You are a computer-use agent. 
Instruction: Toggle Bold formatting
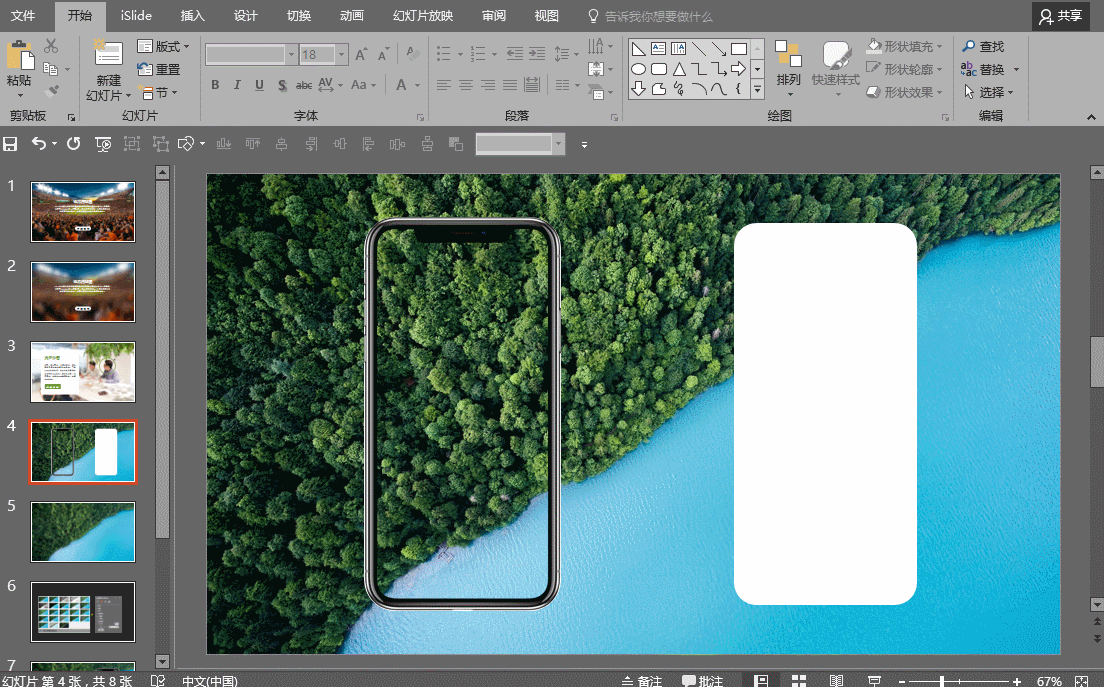click(215, 85)
